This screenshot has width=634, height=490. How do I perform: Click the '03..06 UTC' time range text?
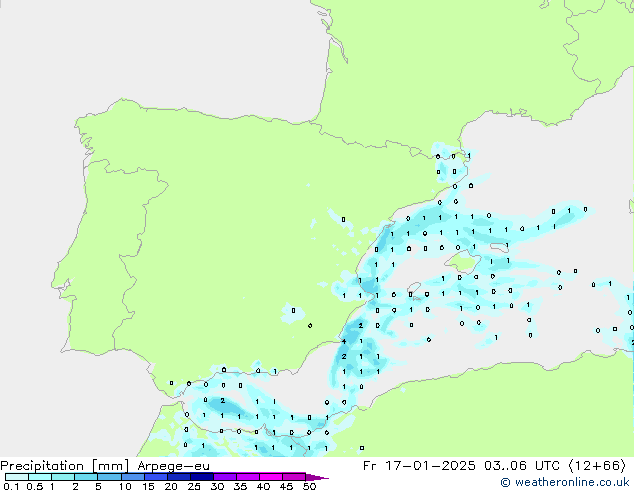coord(522,466)
